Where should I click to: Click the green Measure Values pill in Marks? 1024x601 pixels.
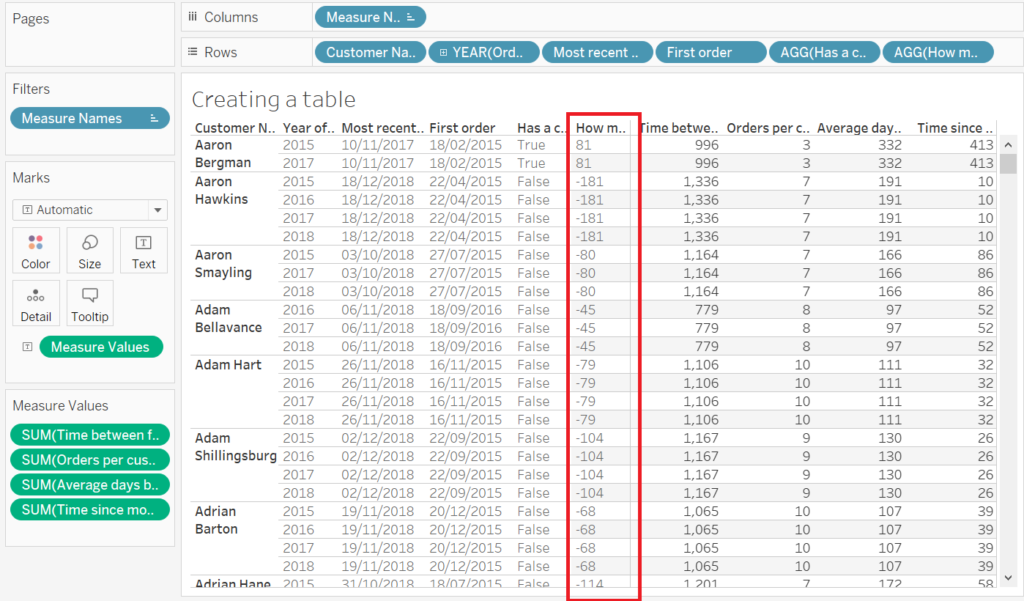click(x=101, y=347)
